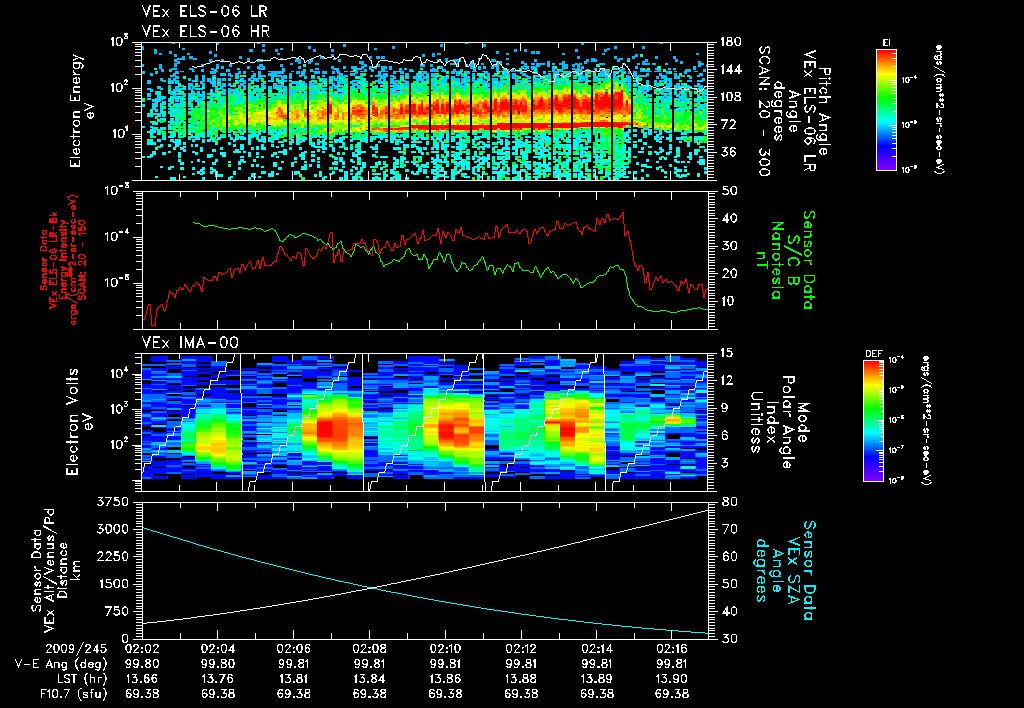Click the time tick label 02:14

pyautogui.click(x=596, y=649)
